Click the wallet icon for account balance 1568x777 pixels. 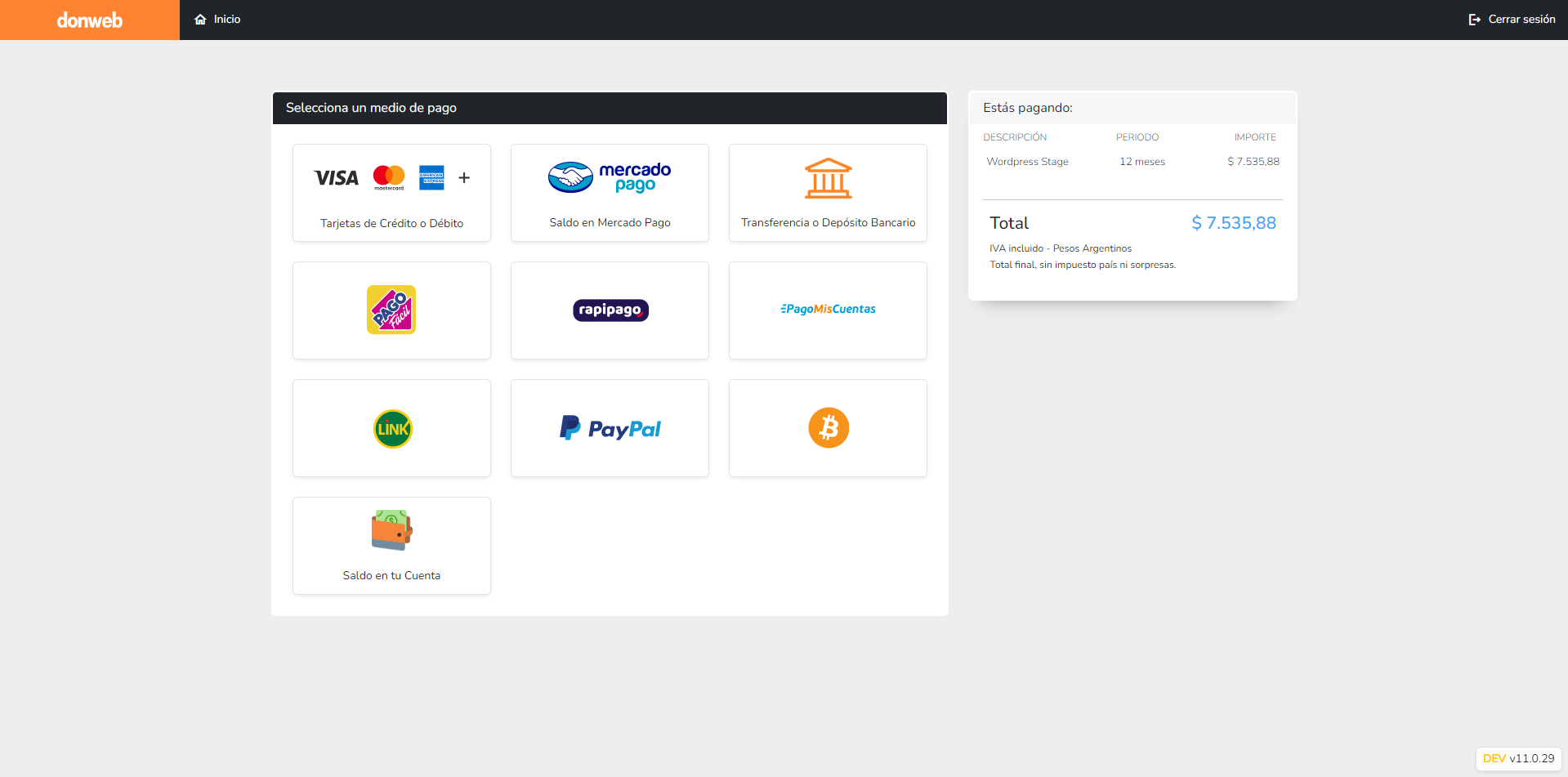coord(391,530)
